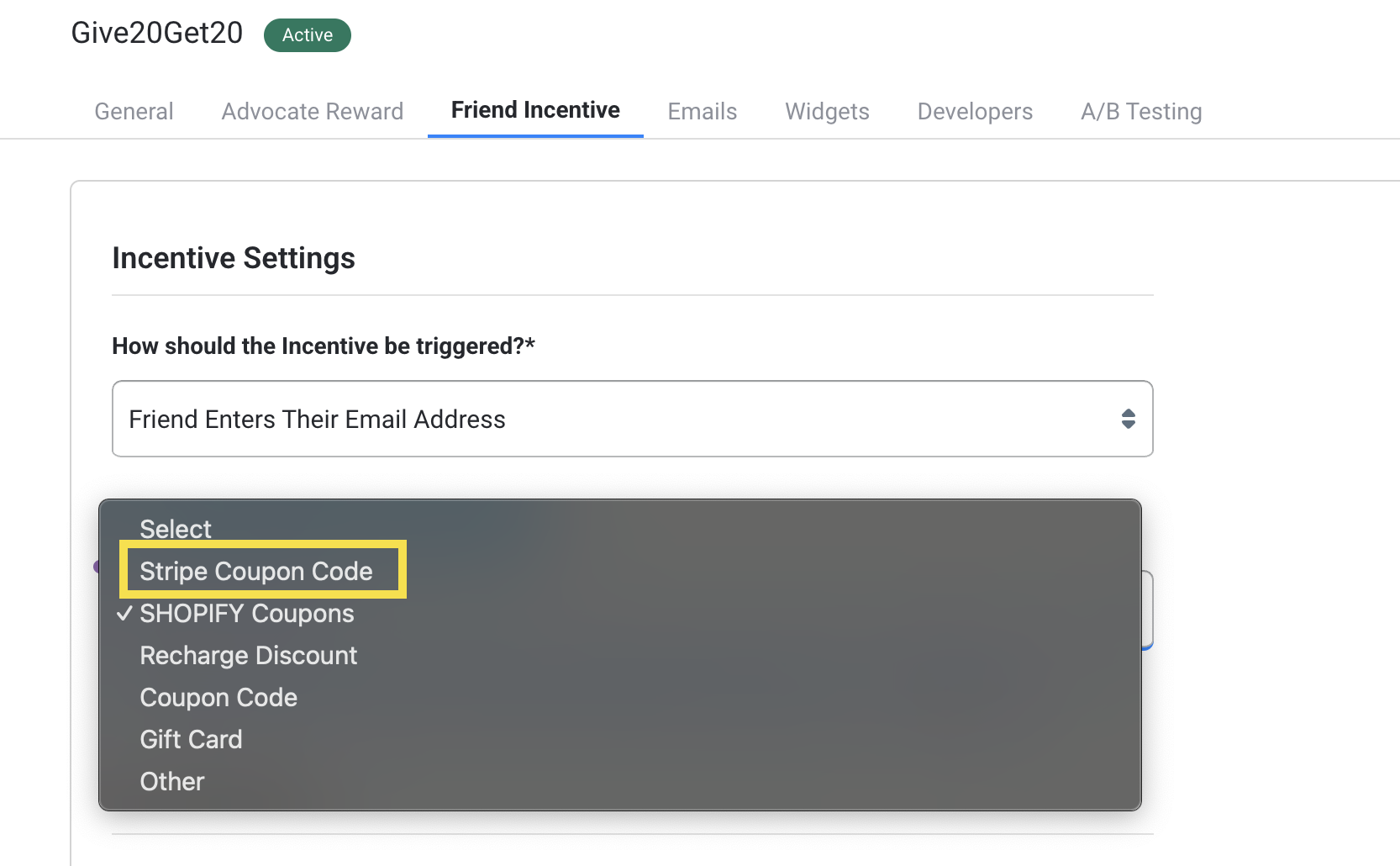Open the Developers tab
The image size is (1400, 866).
tap(975, 111)
